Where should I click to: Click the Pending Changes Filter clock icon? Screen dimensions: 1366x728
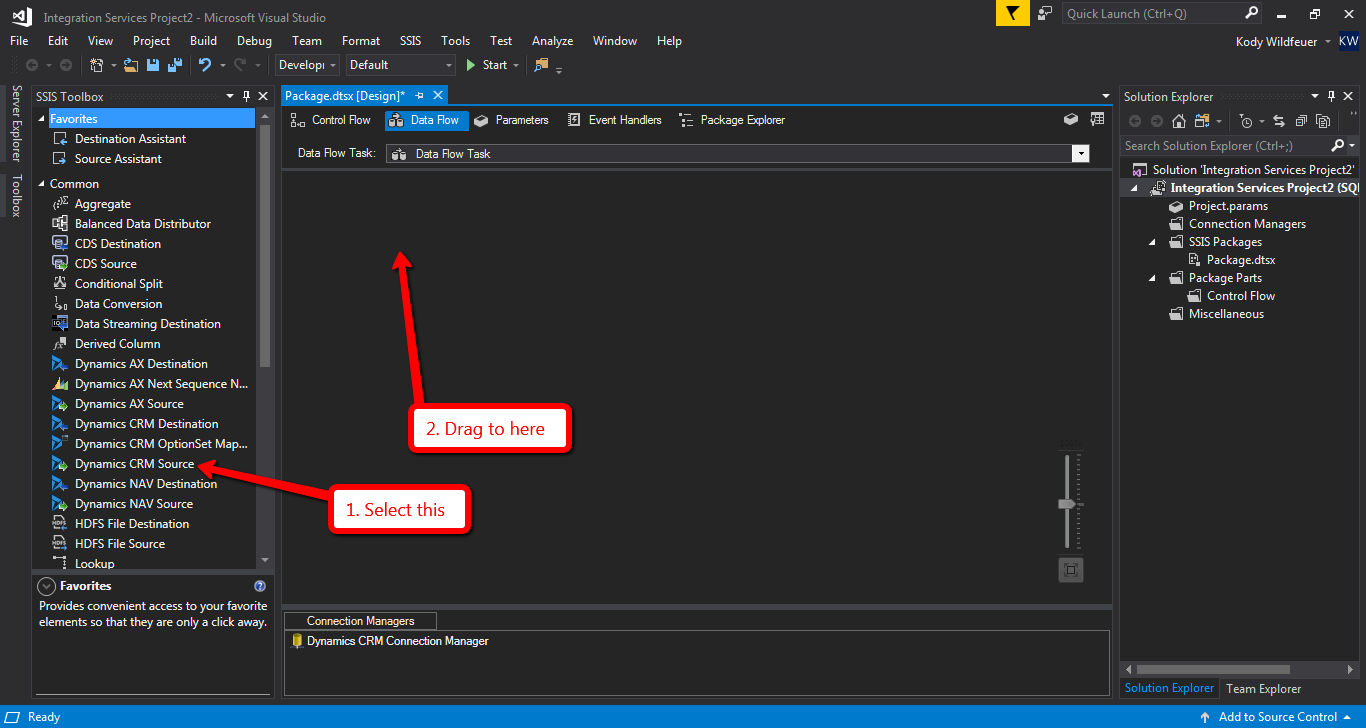[1245, 121]
